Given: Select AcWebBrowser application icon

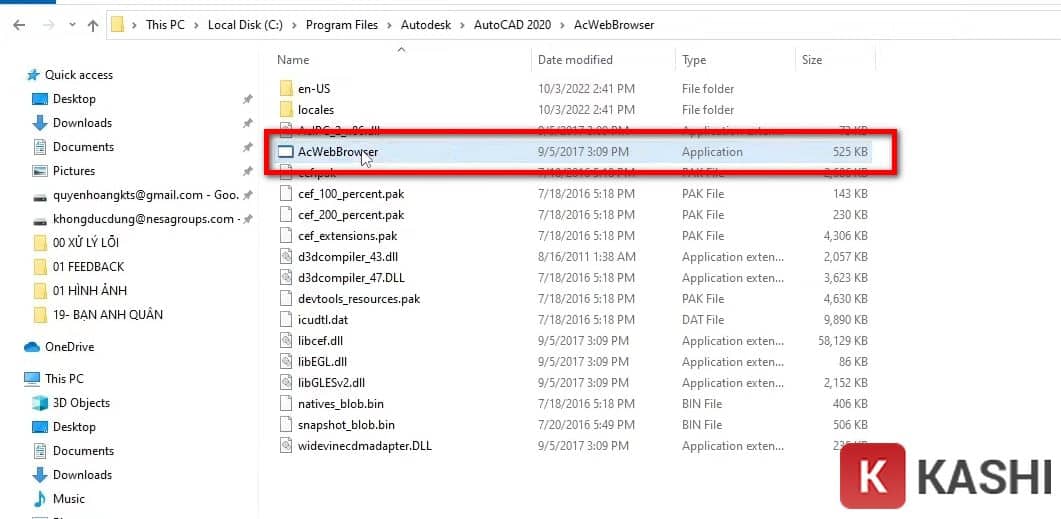Looking at the screenshot, I should (287, 152).
